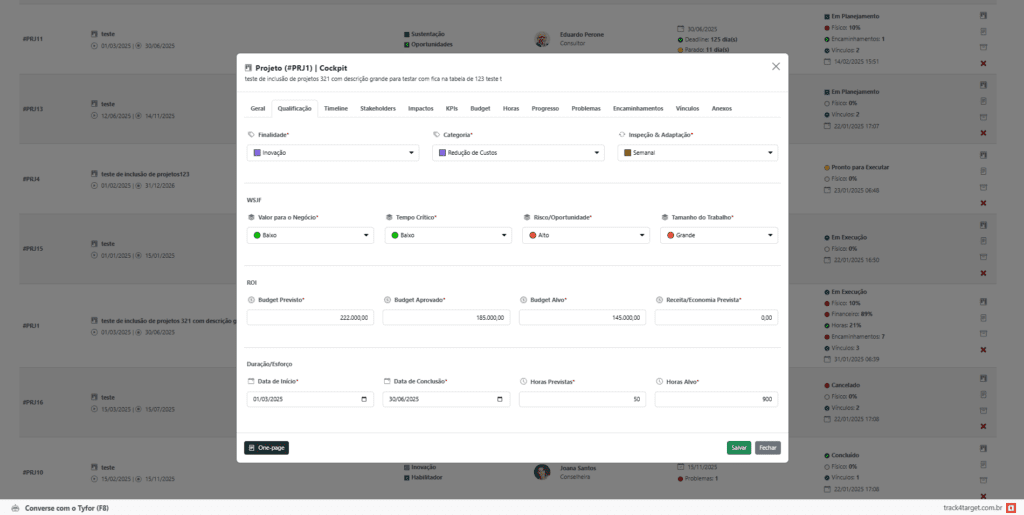Switch to the Stakeholders tab

378,107
